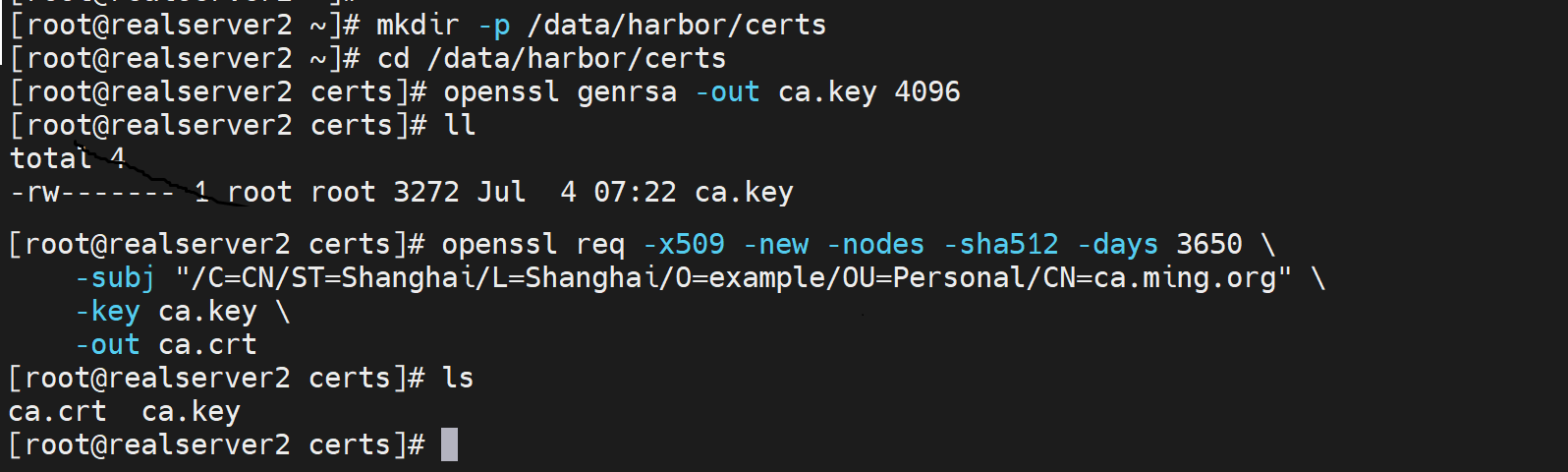
Task: Click the 3650 days value
Action: pyautogui.click(x=1208, y=244)
